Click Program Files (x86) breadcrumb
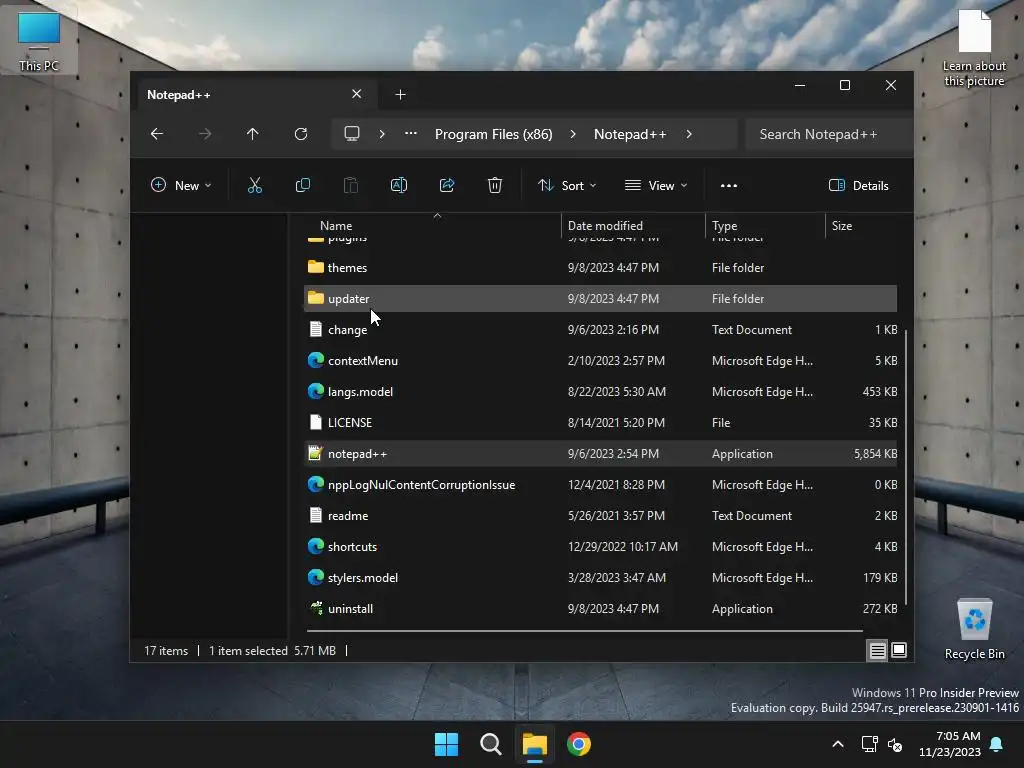 click(494, 134)
